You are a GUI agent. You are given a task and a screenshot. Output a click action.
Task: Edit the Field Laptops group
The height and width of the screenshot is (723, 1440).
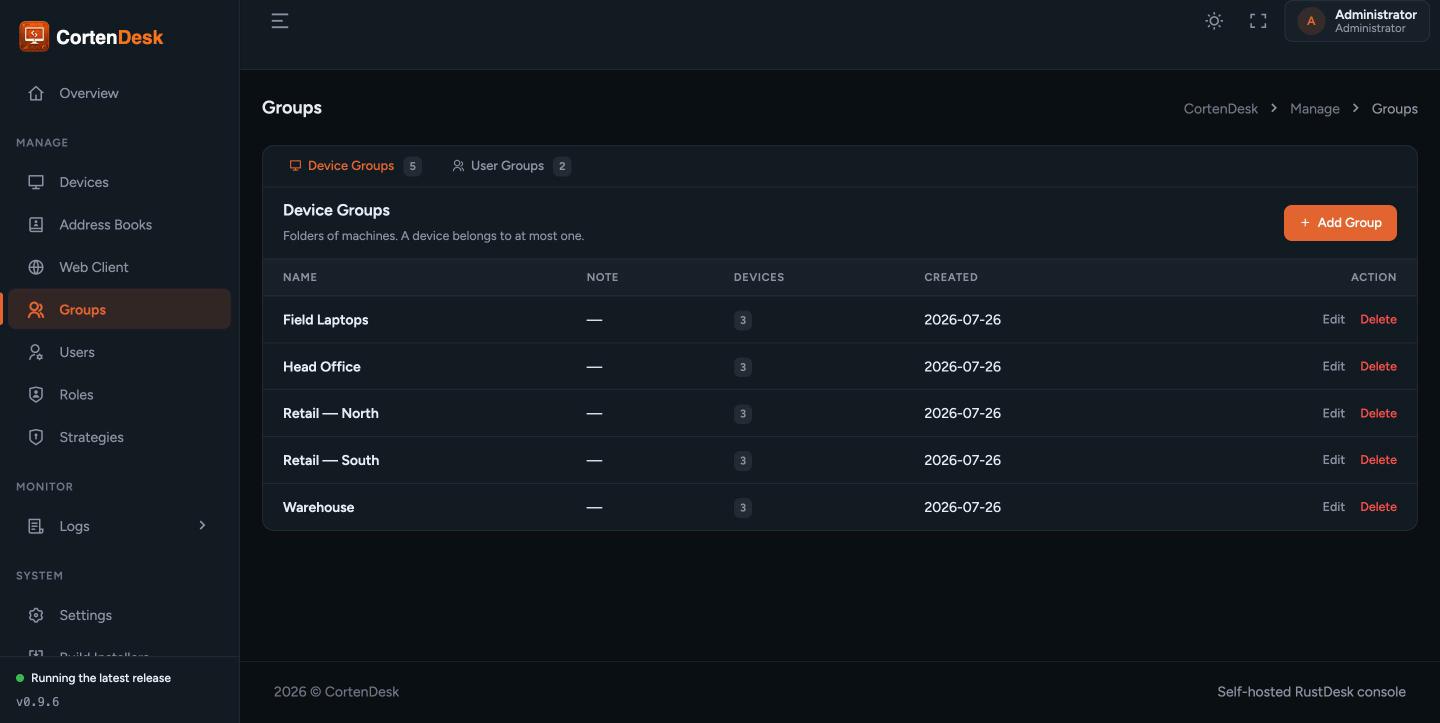pos(1333,319)
